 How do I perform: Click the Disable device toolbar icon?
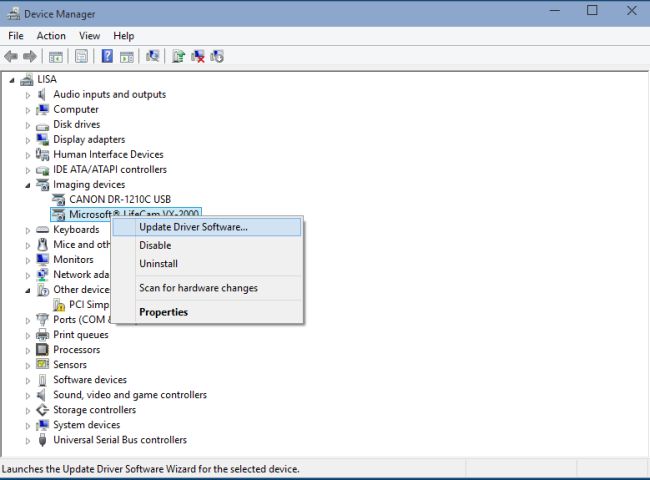click(217, 56)
